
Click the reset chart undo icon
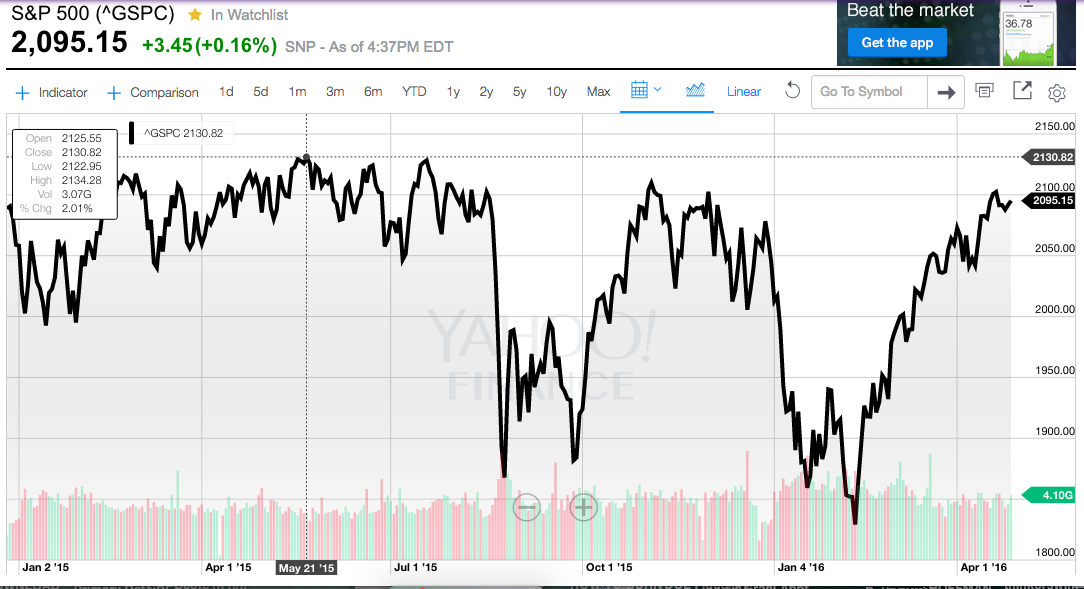pos(792,91)
